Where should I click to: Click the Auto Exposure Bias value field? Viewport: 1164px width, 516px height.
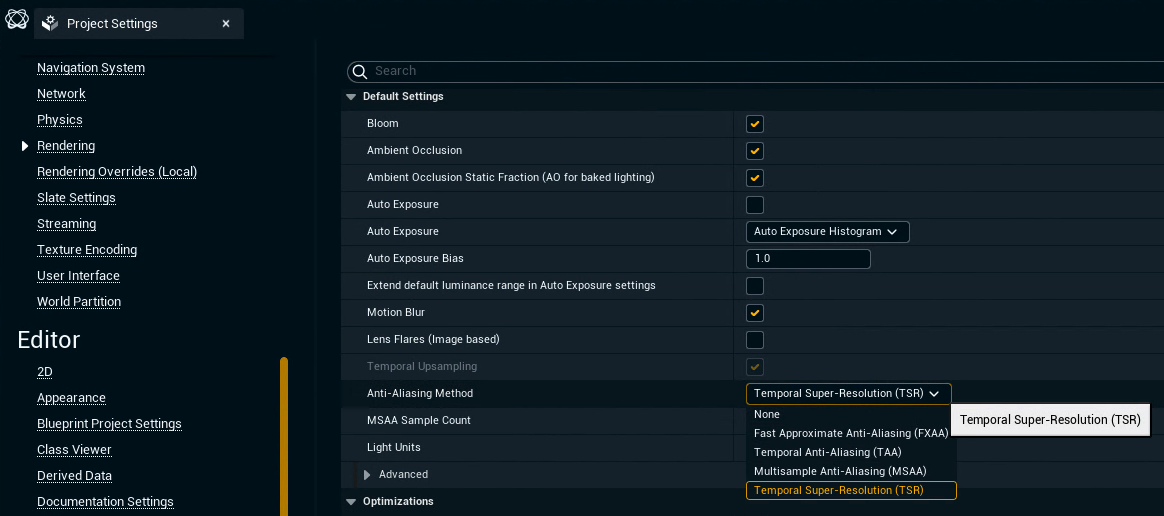click(808, 259)
